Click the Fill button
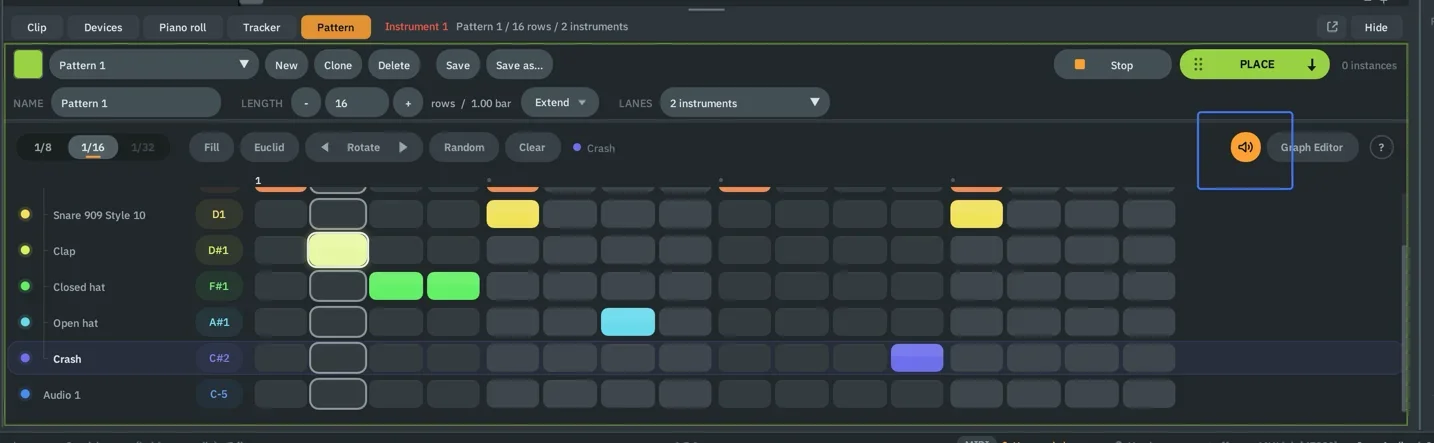 coord(212,147)
